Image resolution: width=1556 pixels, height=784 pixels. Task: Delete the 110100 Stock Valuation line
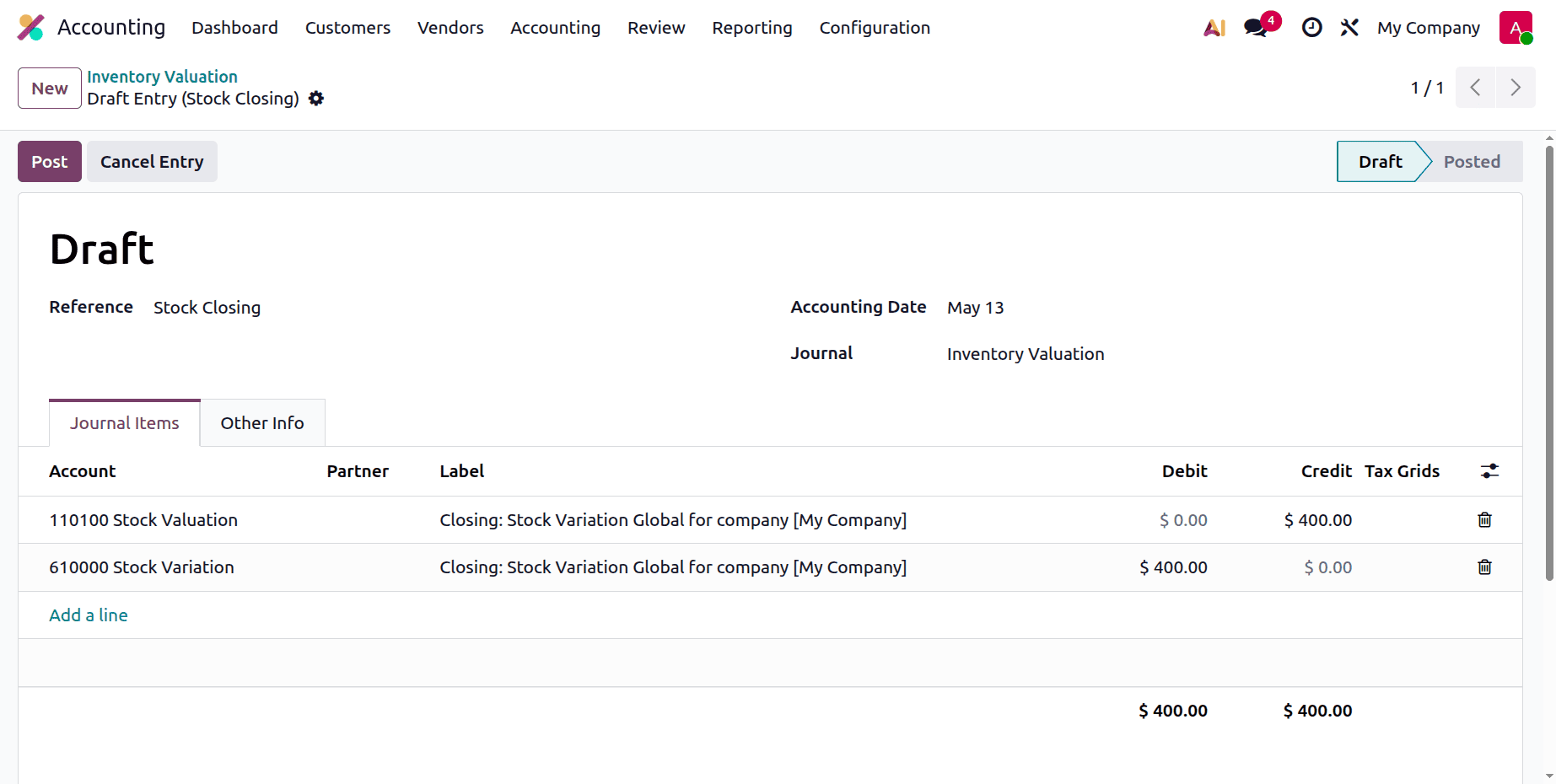click(x=1484, y=520)
